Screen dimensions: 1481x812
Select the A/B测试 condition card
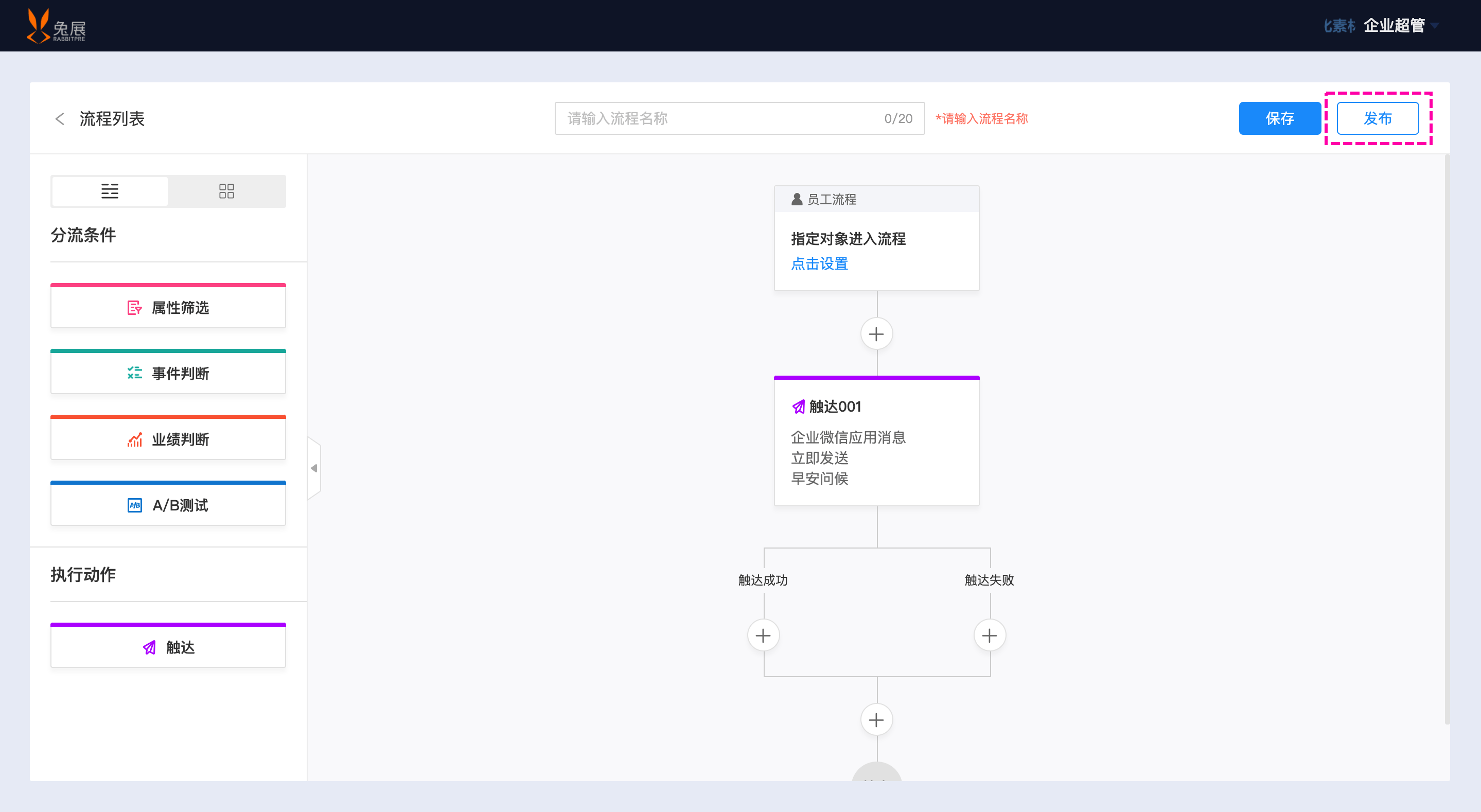[x=168, y=503]
